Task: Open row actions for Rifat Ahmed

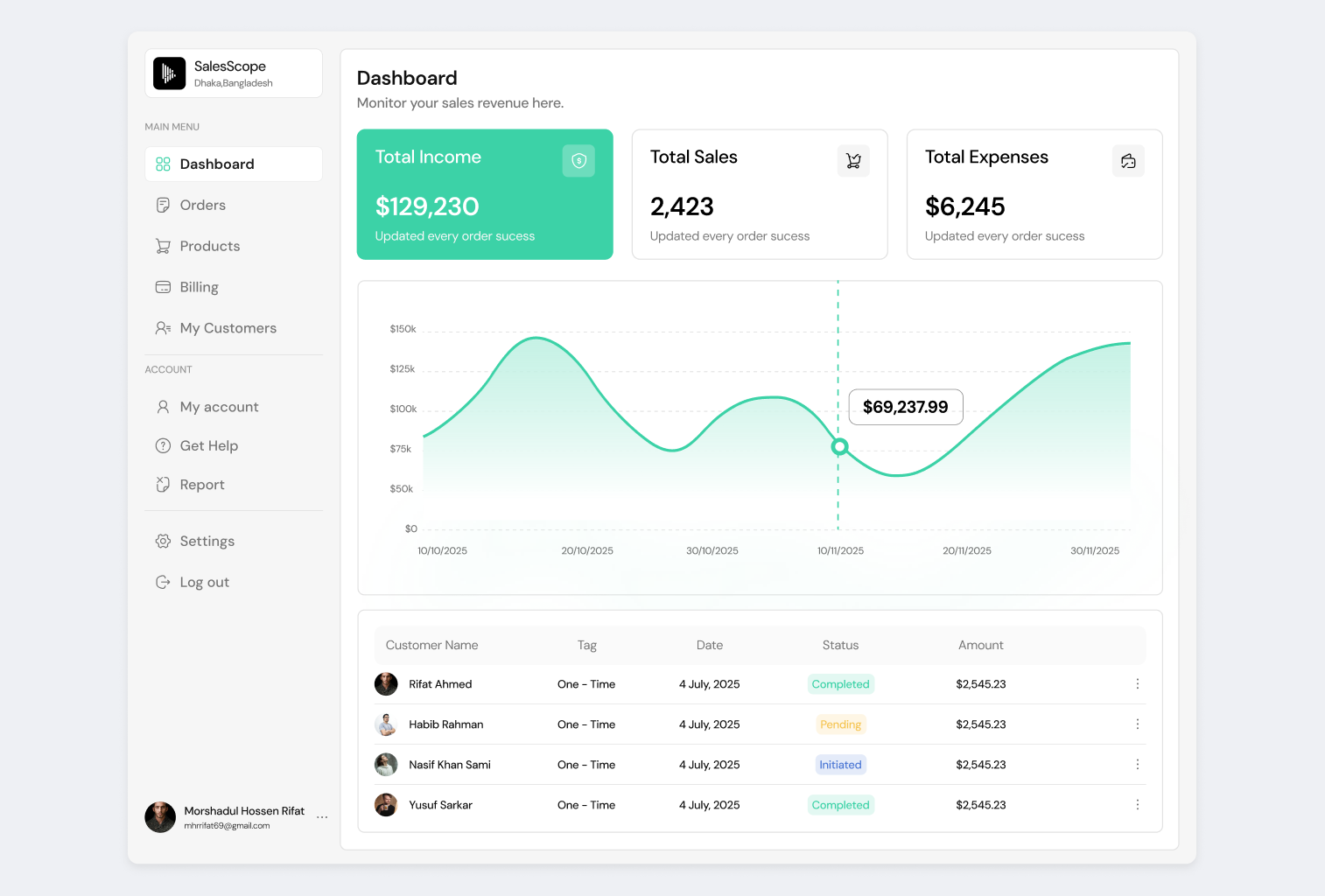Action: [1138, 683]
